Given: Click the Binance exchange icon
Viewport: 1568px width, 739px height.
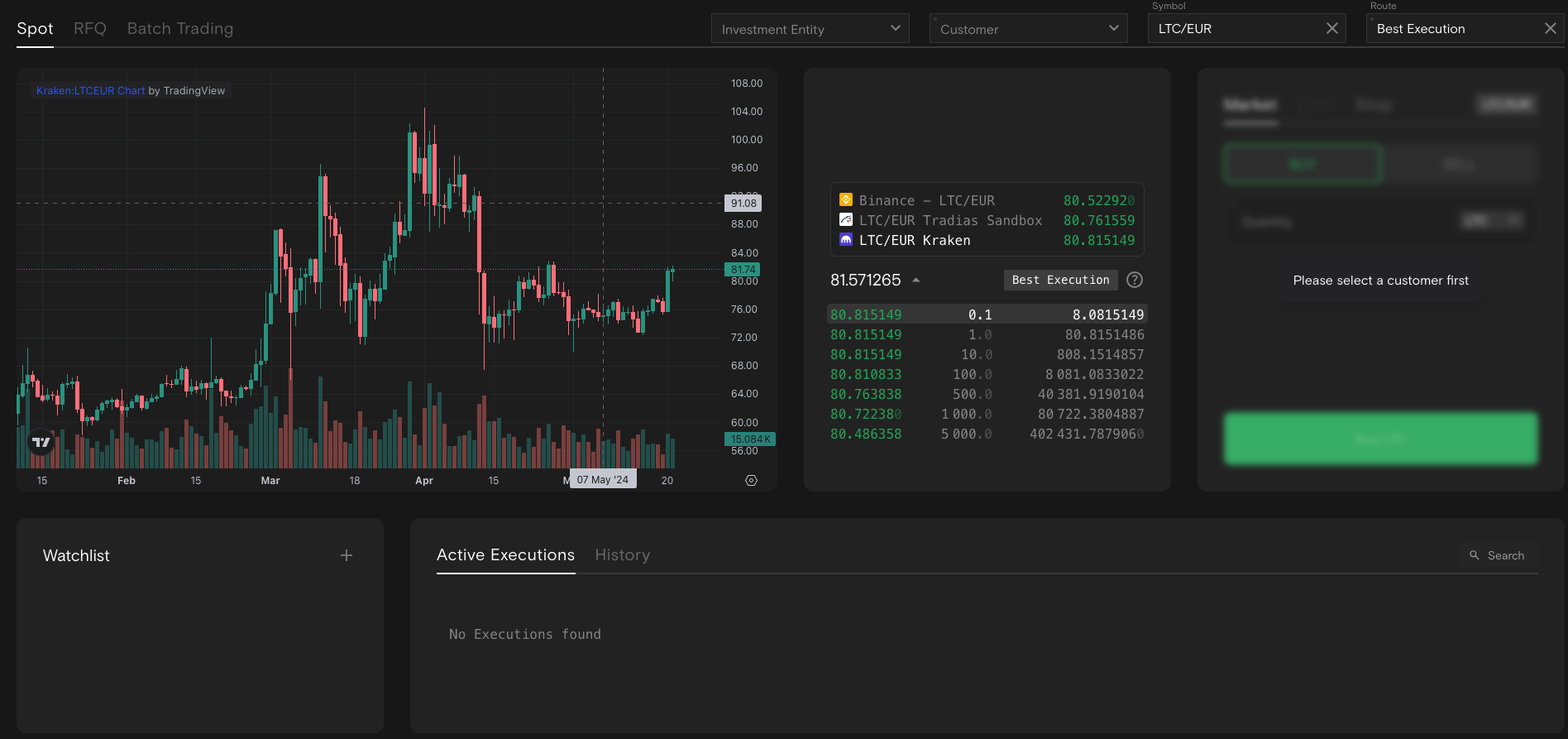Looking at the screenshot, I should pyautogui.click(x=846, y=200).
